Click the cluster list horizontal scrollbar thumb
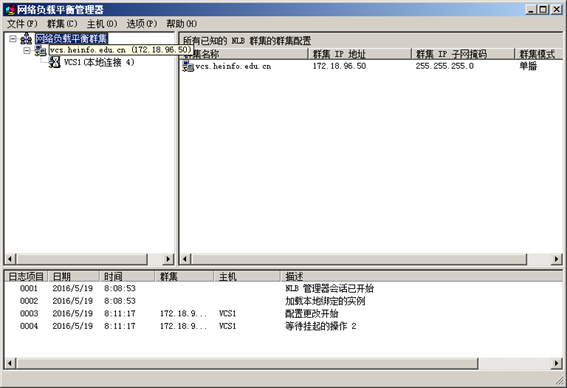This screenshot has width=567, height=388. click(x=358, y=259)
